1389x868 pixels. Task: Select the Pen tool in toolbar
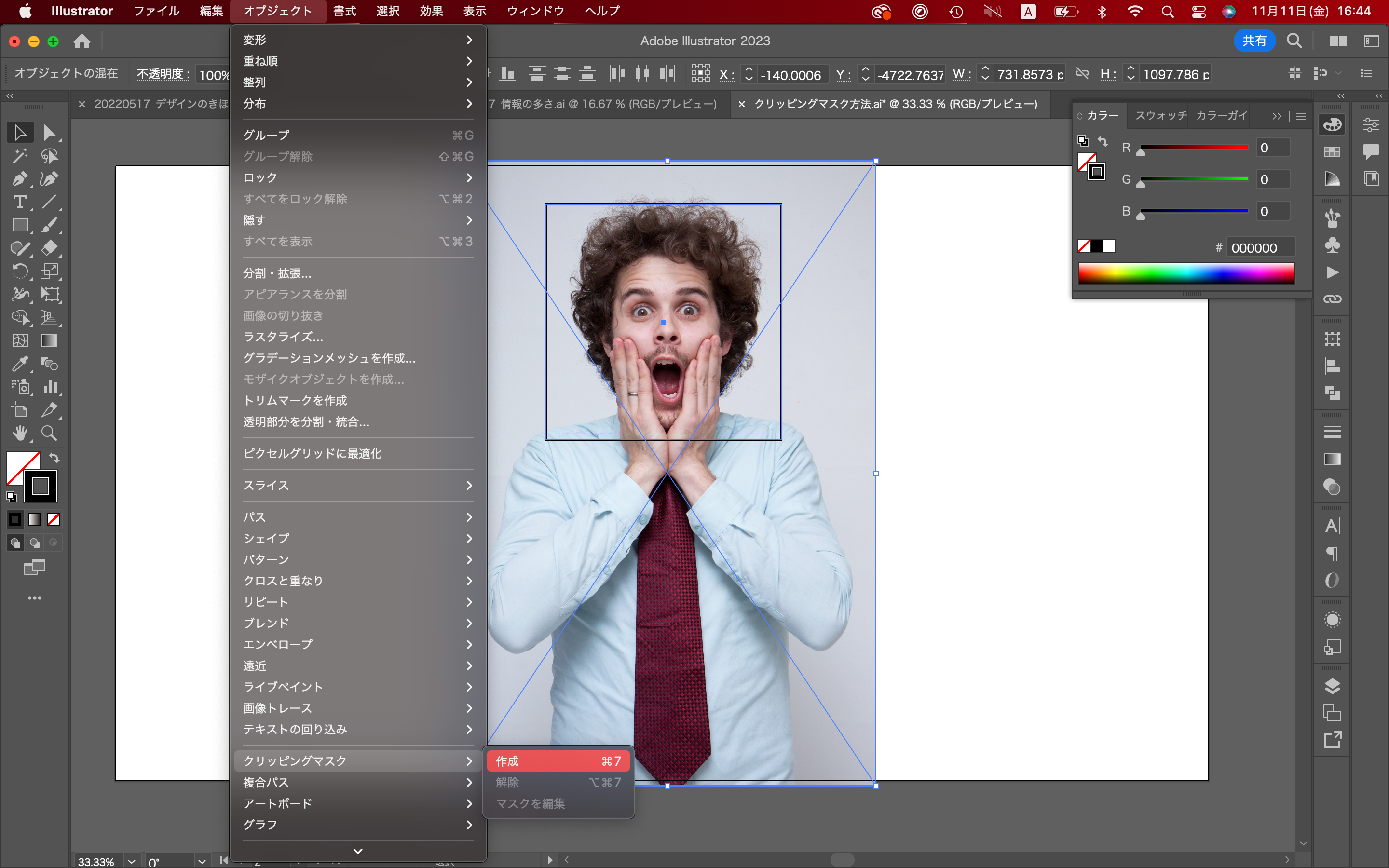tap(19, 179)
